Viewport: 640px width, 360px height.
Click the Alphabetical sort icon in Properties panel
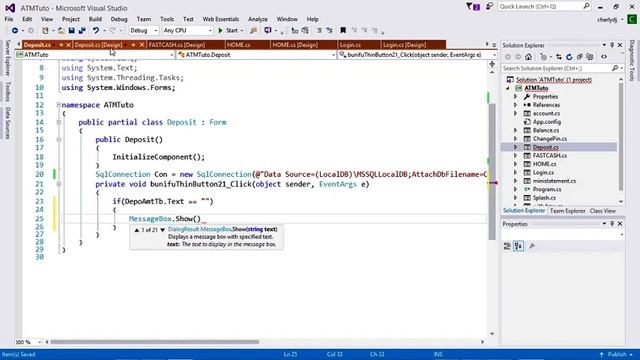(518, 246)
